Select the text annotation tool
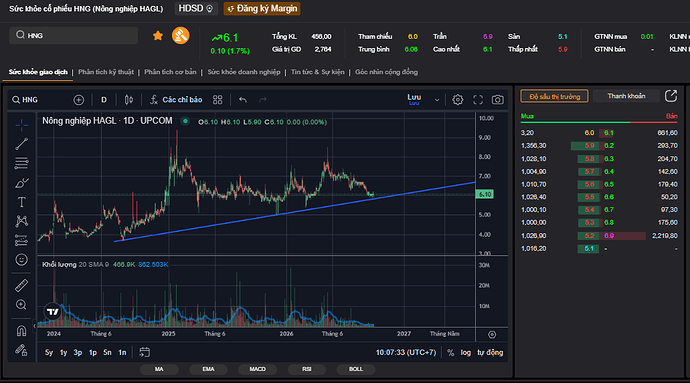690x383 pixels. coord(22,202)
